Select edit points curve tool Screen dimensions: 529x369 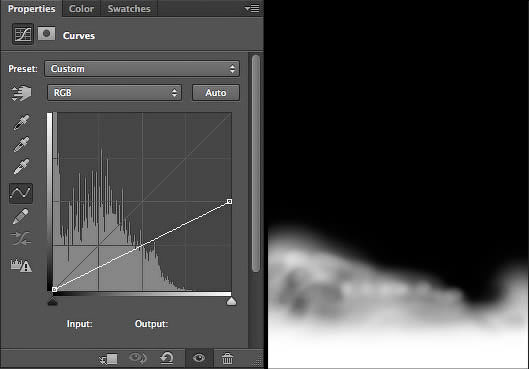[x=21, y=193]
